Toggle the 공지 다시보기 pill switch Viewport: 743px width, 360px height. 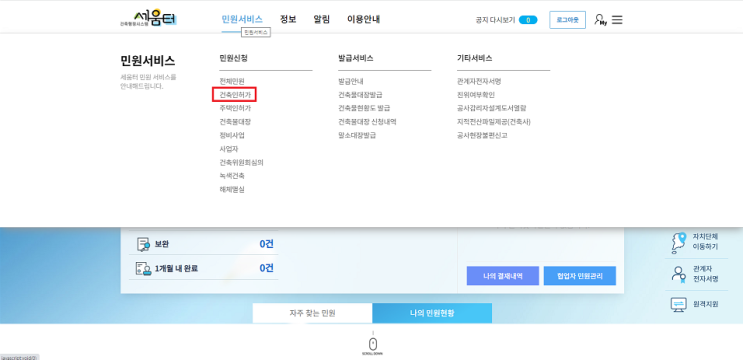(x=528, y=20)
